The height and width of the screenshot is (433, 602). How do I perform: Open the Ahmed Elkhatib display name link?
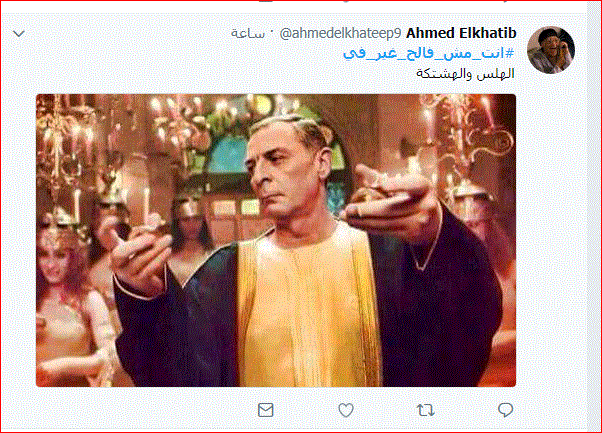point(461,33)
